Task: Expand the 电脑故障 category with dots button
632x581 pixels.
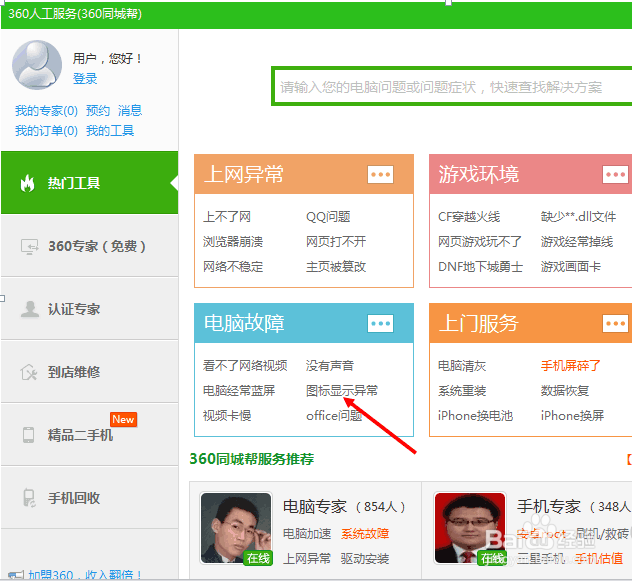Action: (x=380, y=323)
